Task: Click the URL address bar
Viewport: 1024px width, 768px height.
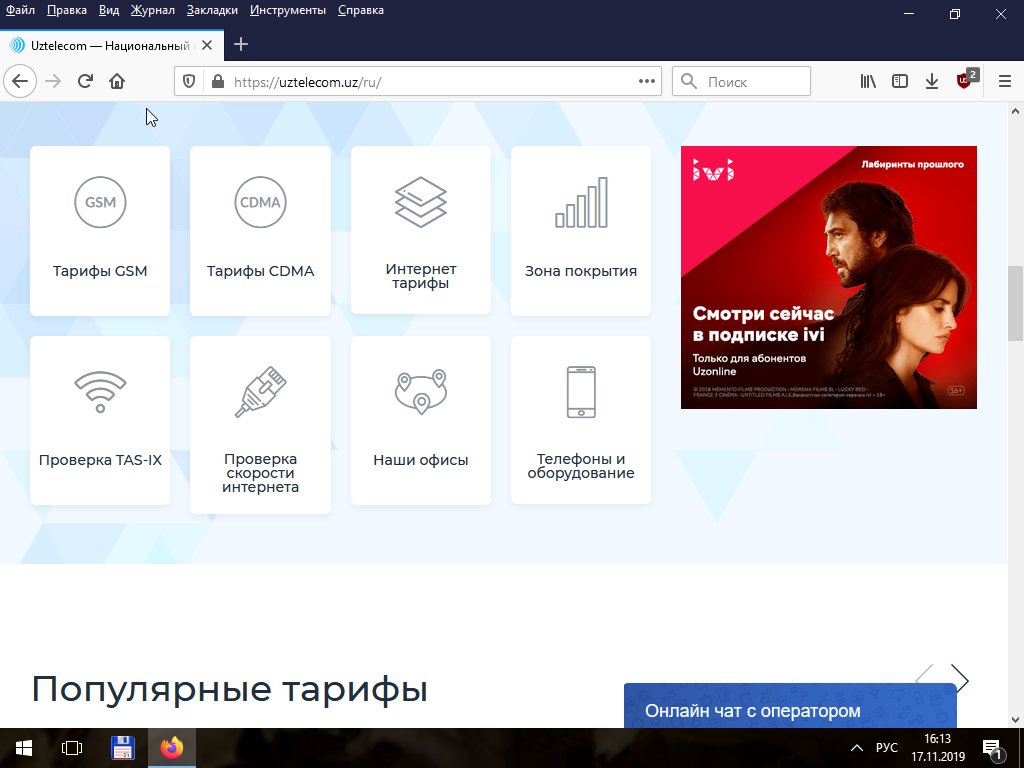Action: tap(418, 82)
